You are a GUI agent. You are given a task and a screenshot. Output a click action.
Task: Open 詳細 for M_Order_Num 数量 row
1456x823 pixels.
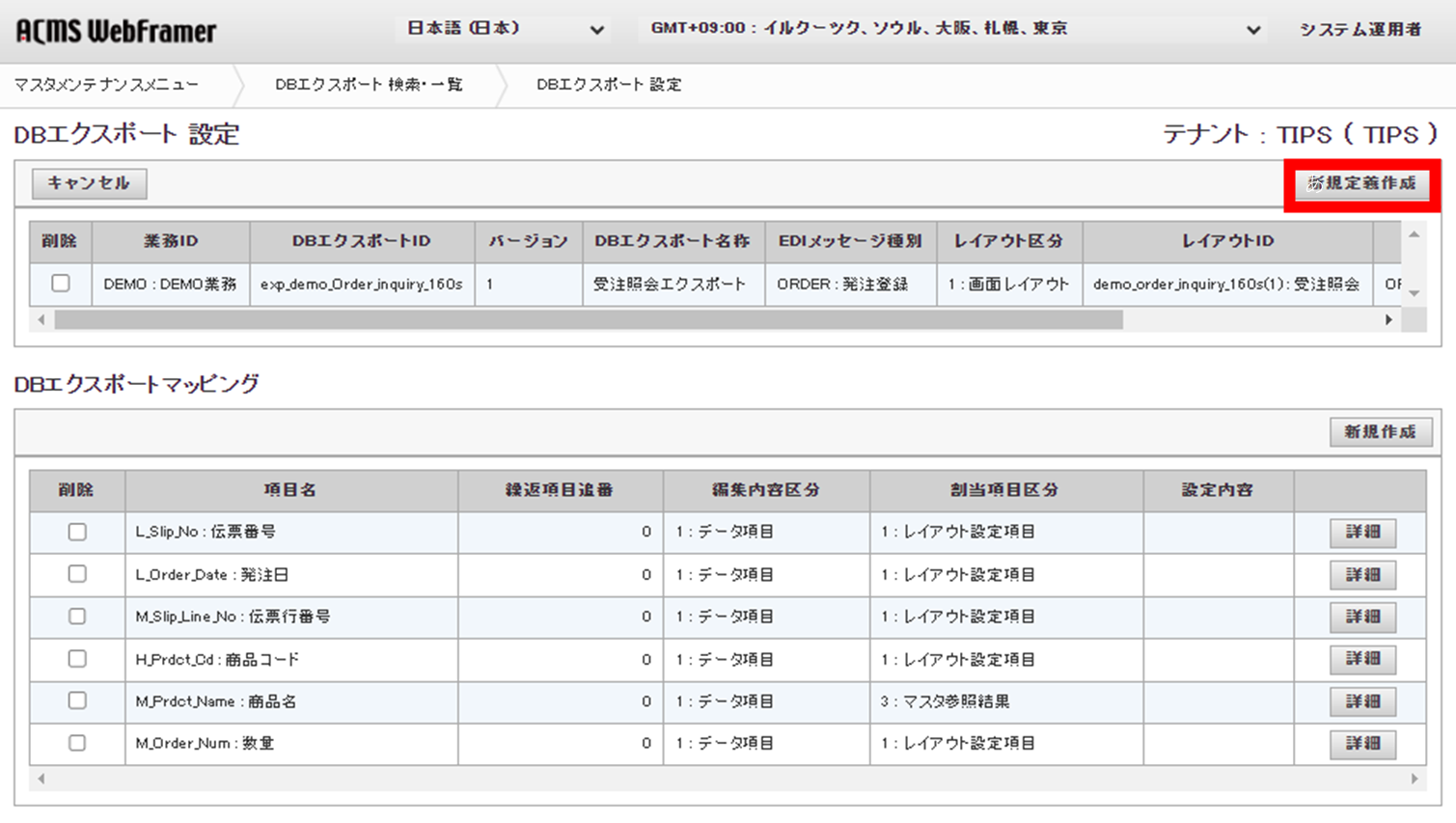[1363, 744]
